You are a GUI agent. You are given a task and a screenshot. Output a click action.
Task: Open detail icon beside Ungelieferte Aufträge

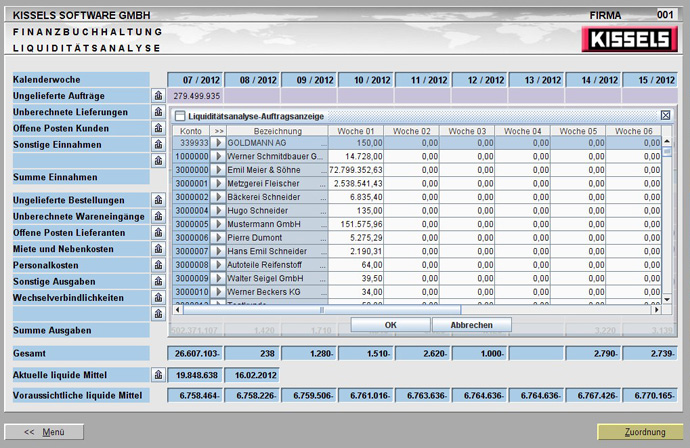tap(158, 95)
